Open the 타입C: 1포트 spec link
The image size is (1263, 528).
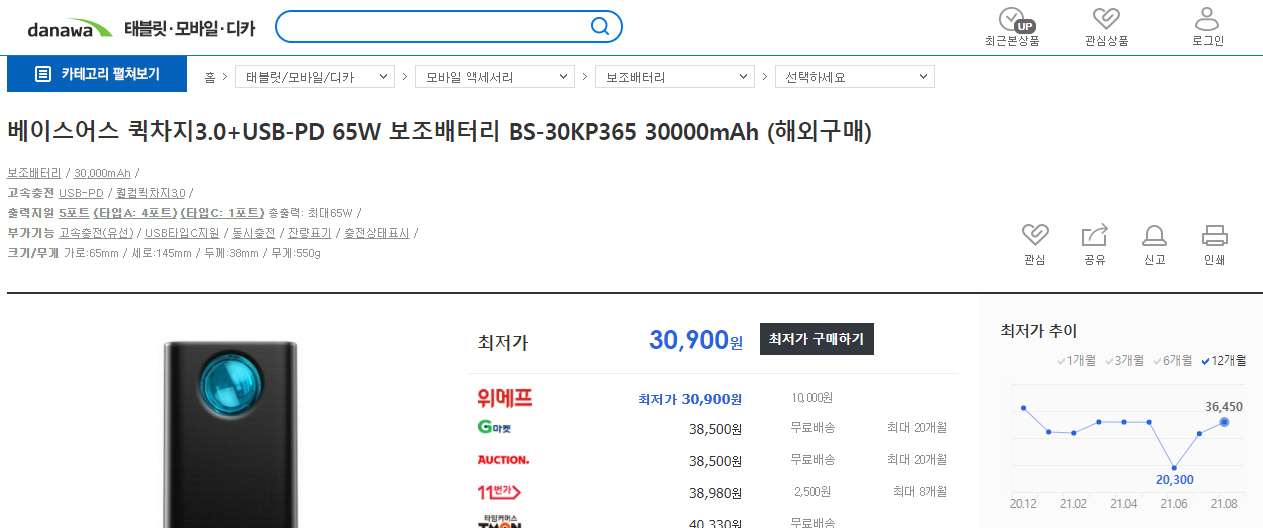(223, 213)
